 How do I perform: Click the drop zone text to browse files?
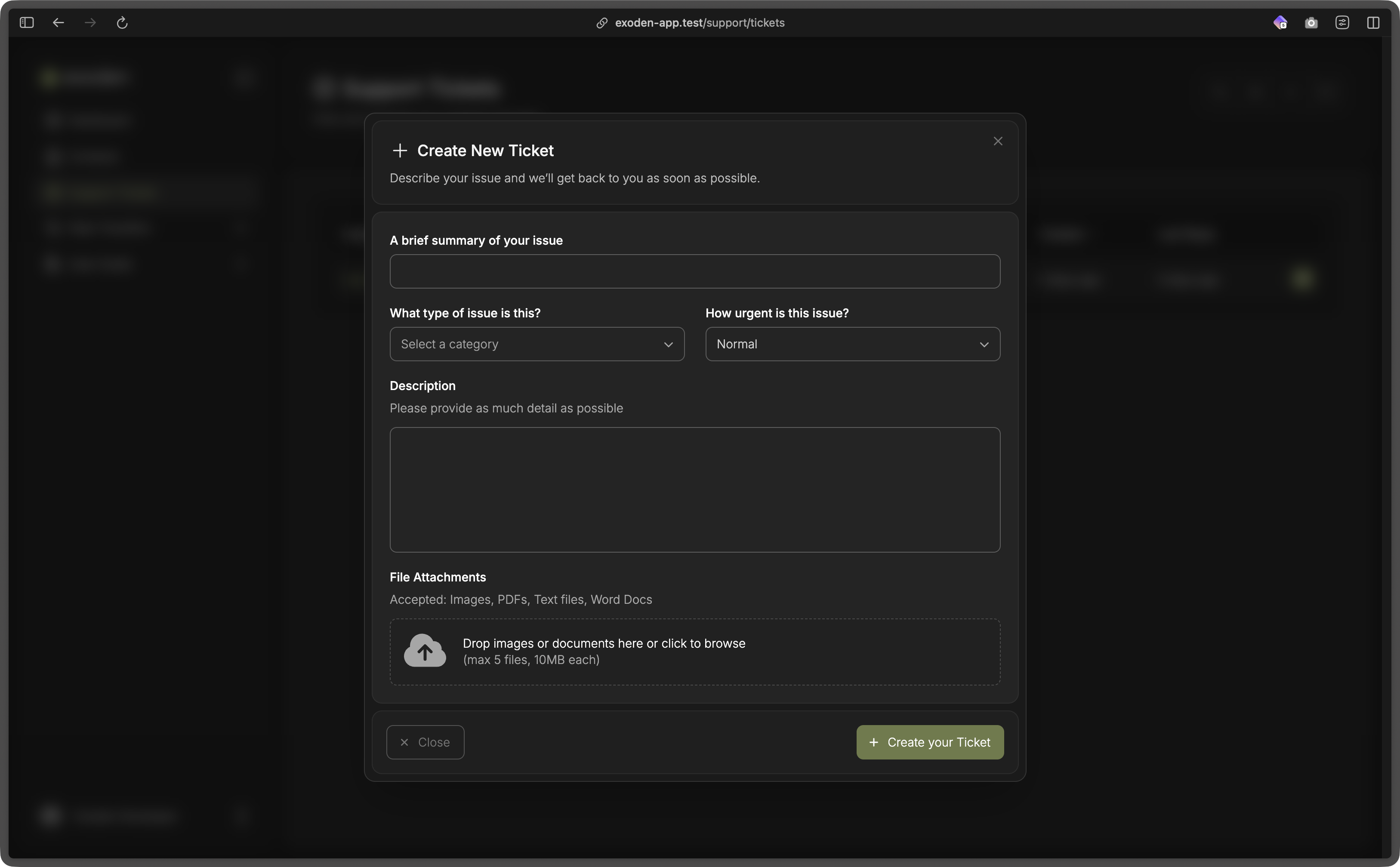(x=603, y=643)
